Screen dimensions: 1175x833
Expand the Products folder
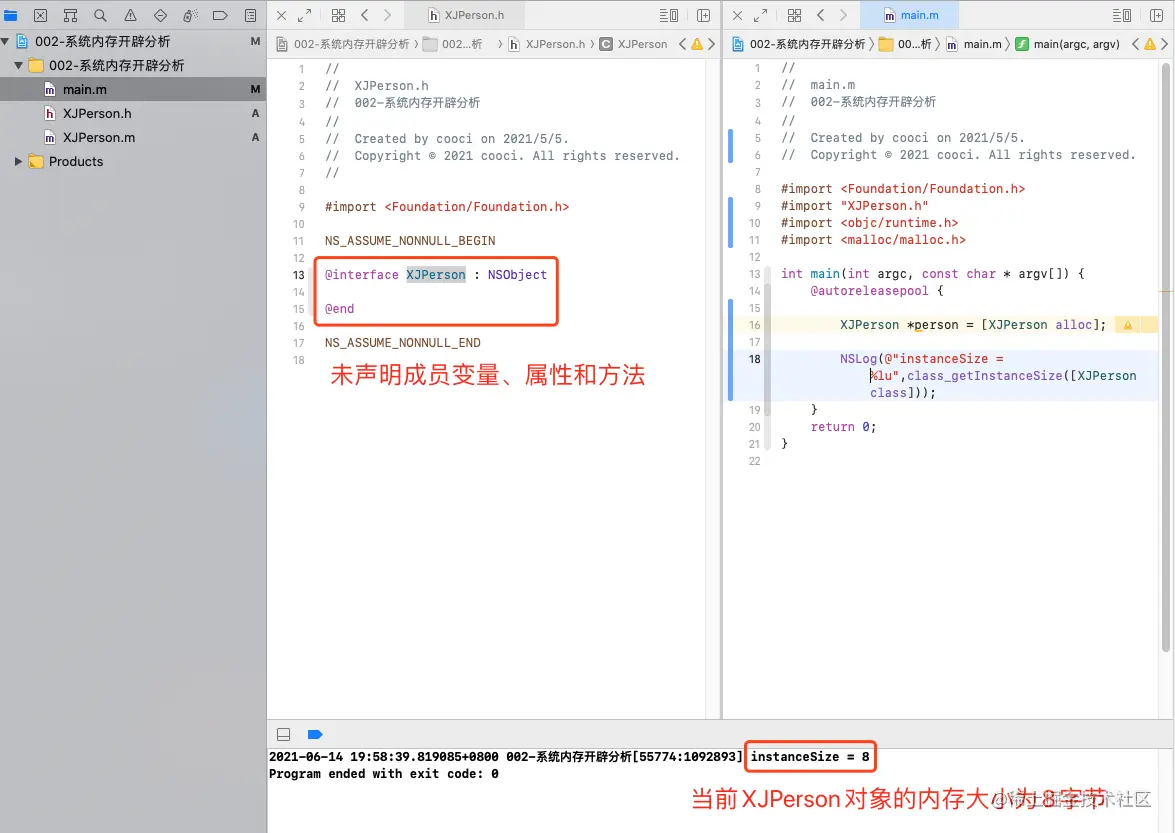pyautogui.click(x=18, y=161)
